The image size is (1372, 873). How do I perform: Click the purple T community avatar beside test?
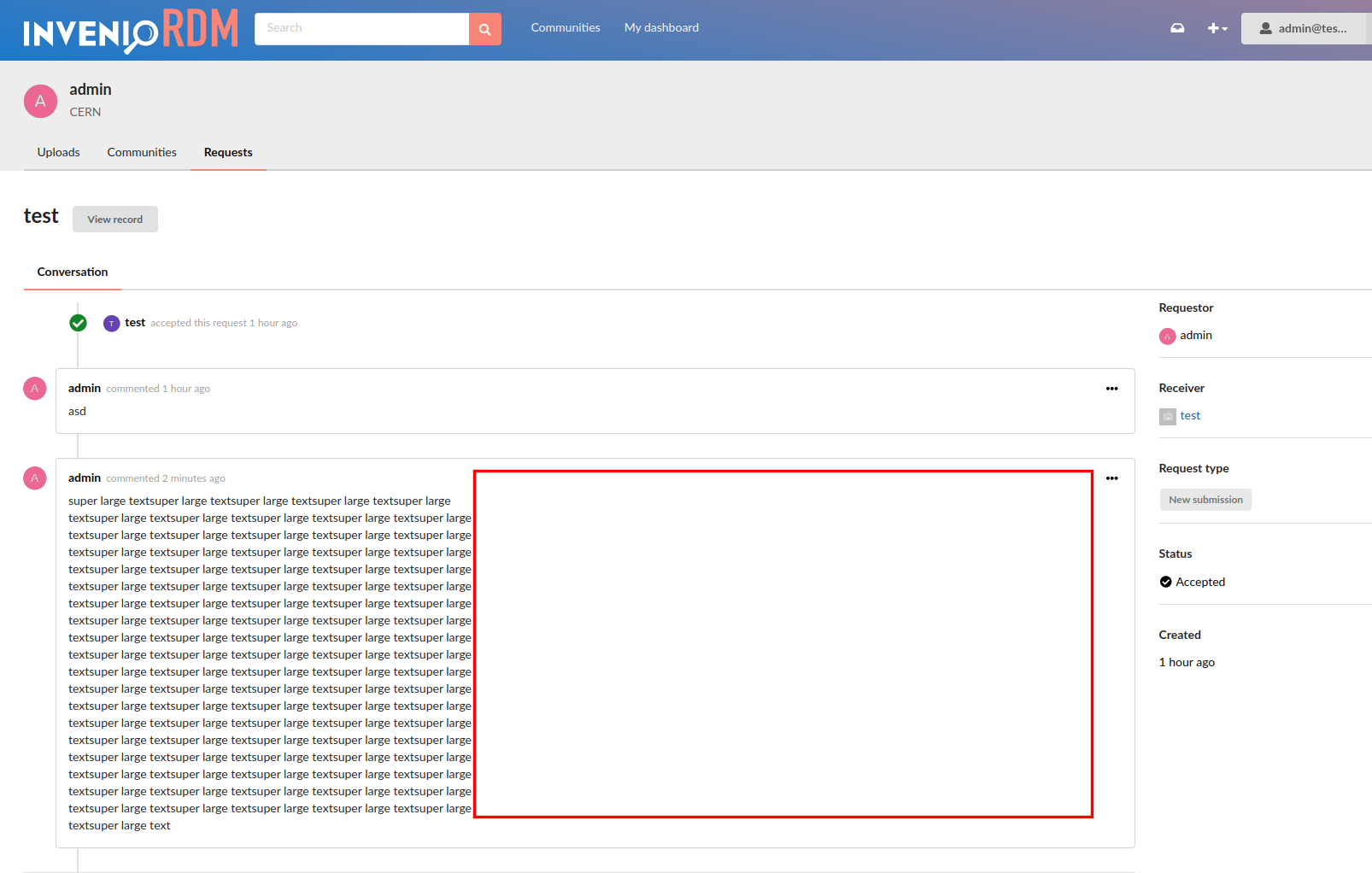[x=111, y=323]
